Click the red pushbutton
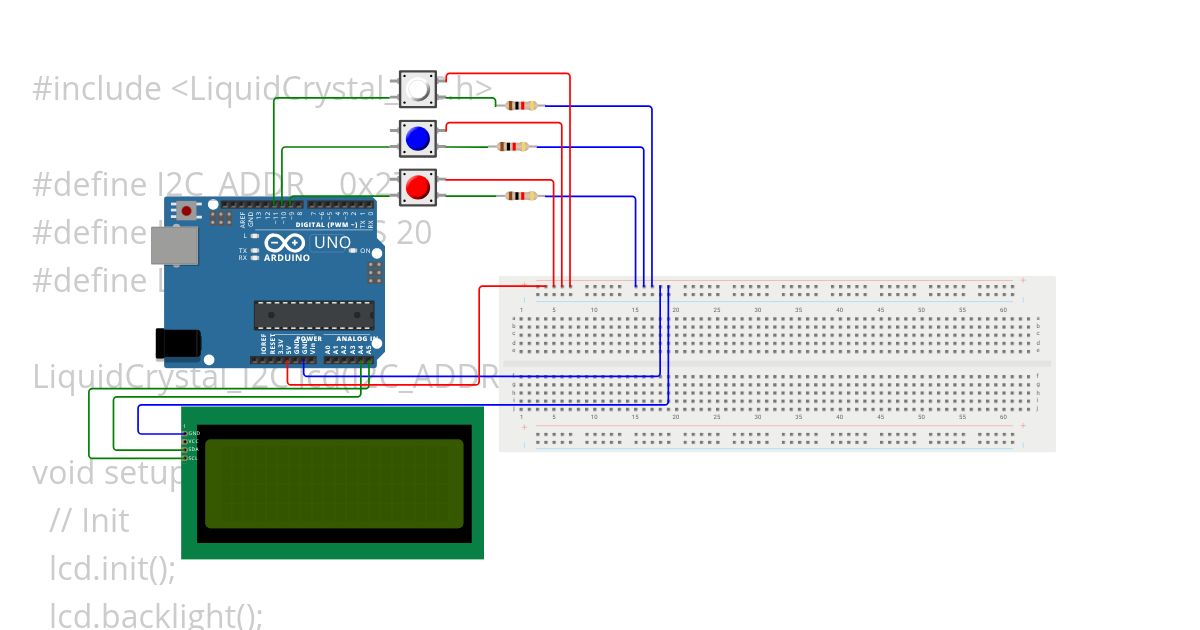 [x=418, y=187]
